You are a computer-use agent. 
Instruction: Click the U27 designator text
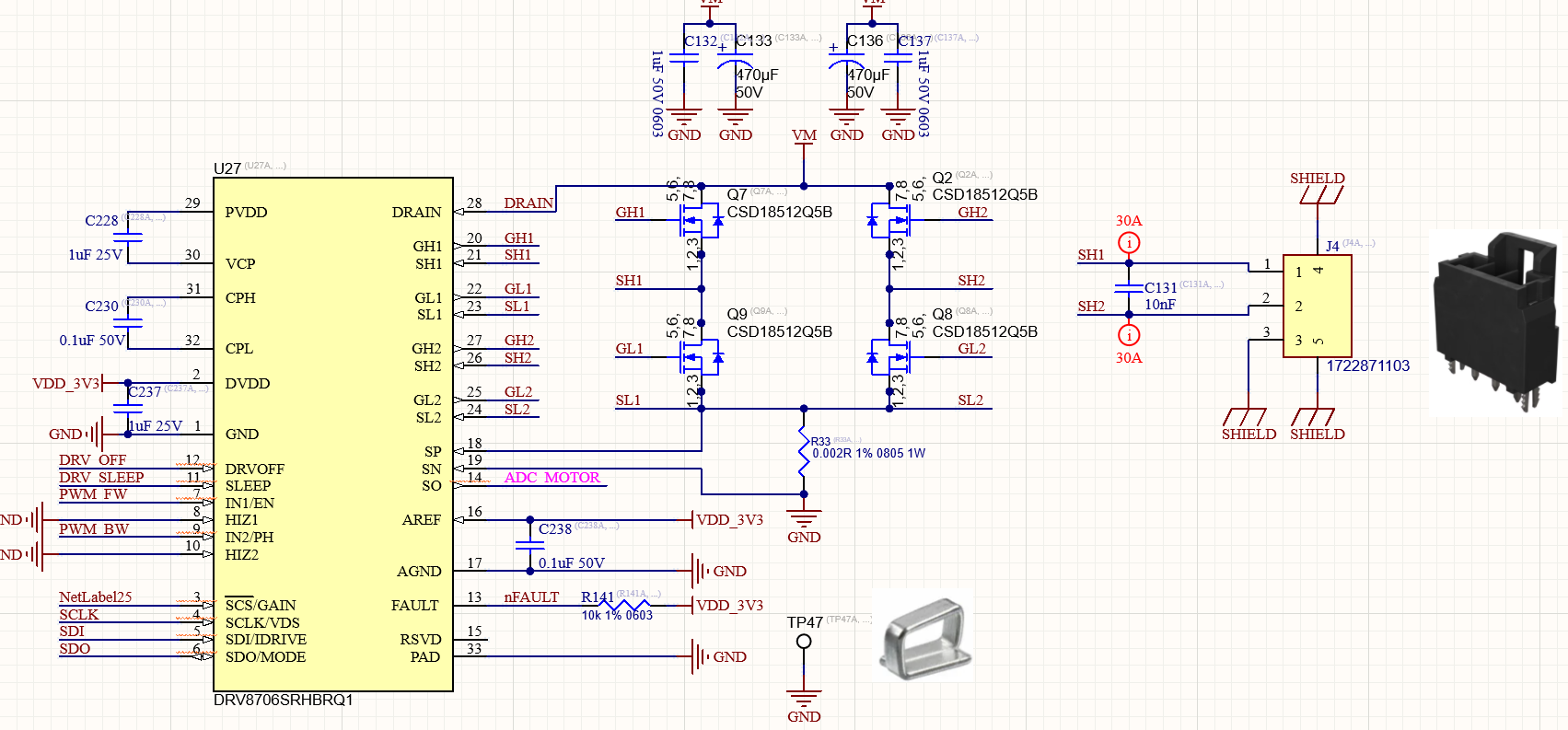coord(227,168)
